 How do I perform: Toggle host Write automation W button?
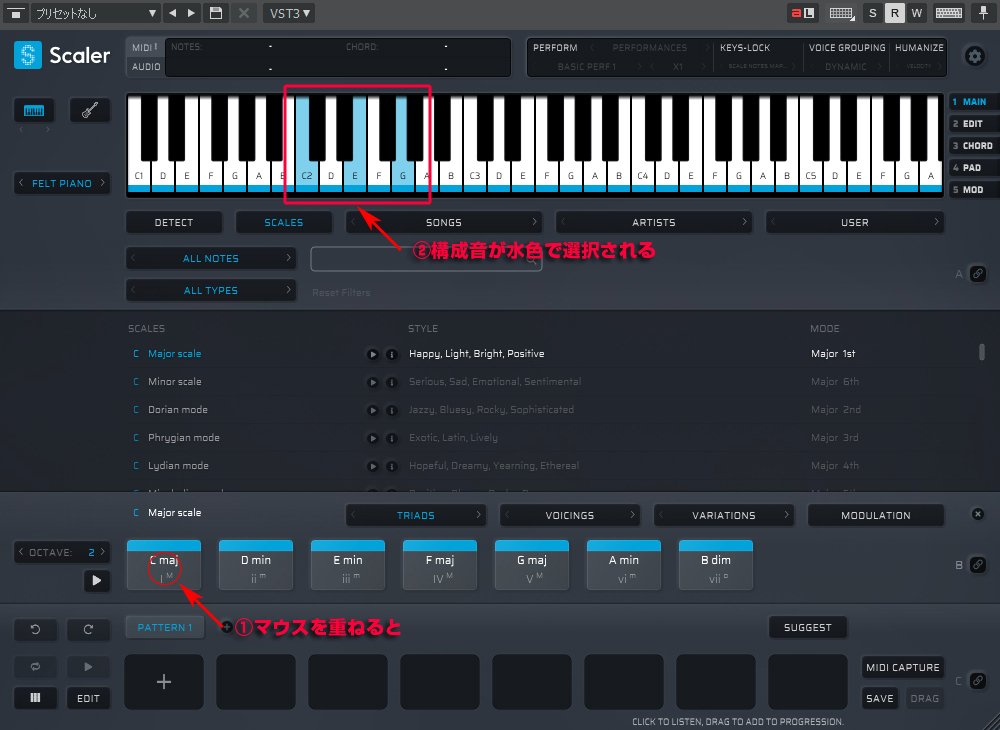(916, 13)
